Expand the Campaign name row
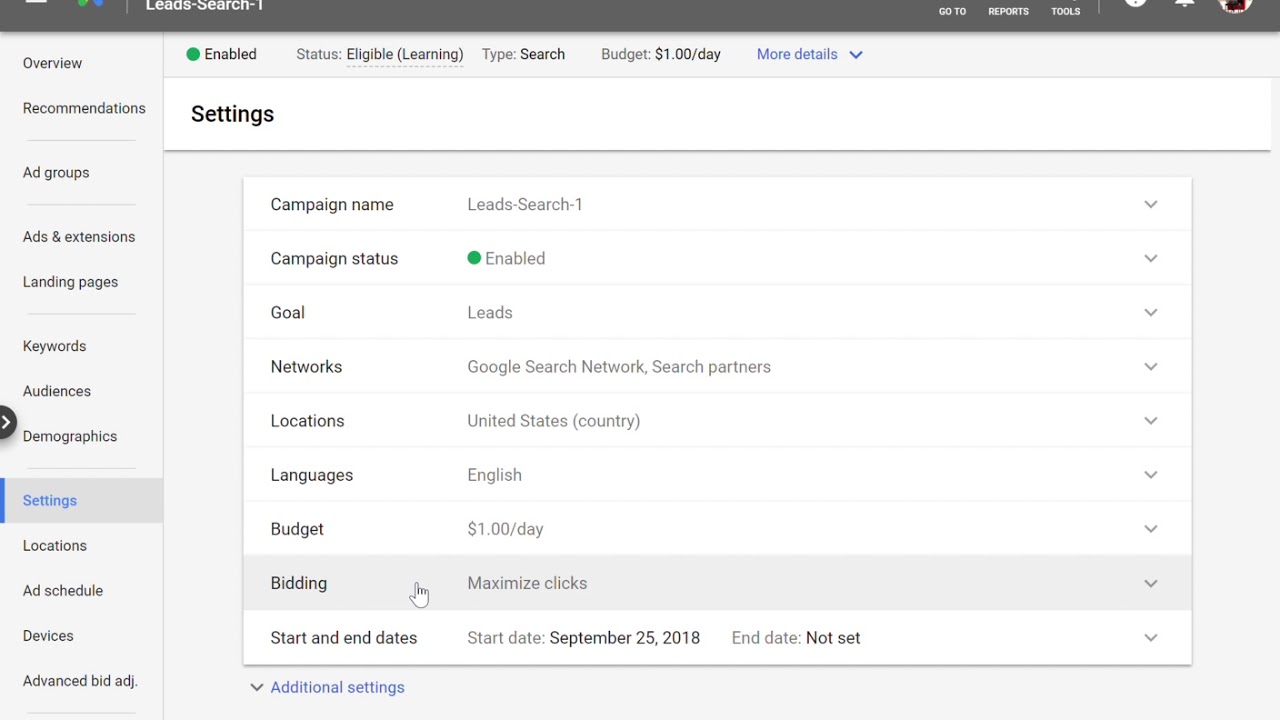This screenshot has height=720, width=1280. click(1151, 204)
